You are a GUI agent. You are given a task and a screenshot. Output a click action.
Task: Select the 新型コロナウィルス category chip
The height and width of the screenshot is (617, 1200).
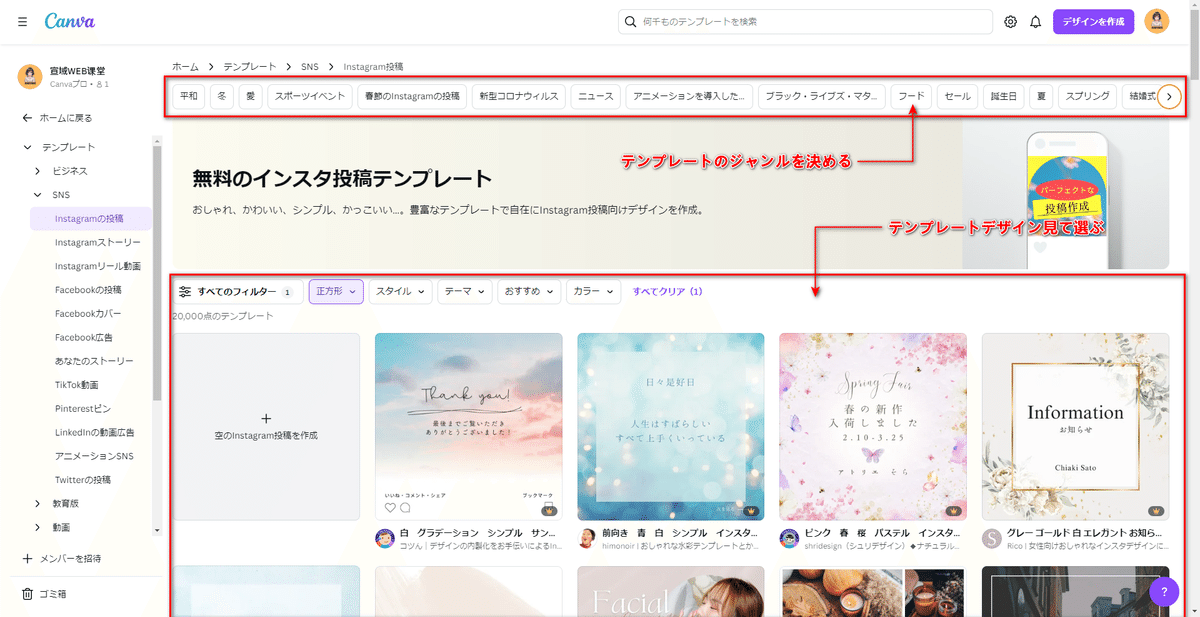[x=518, y=96]
